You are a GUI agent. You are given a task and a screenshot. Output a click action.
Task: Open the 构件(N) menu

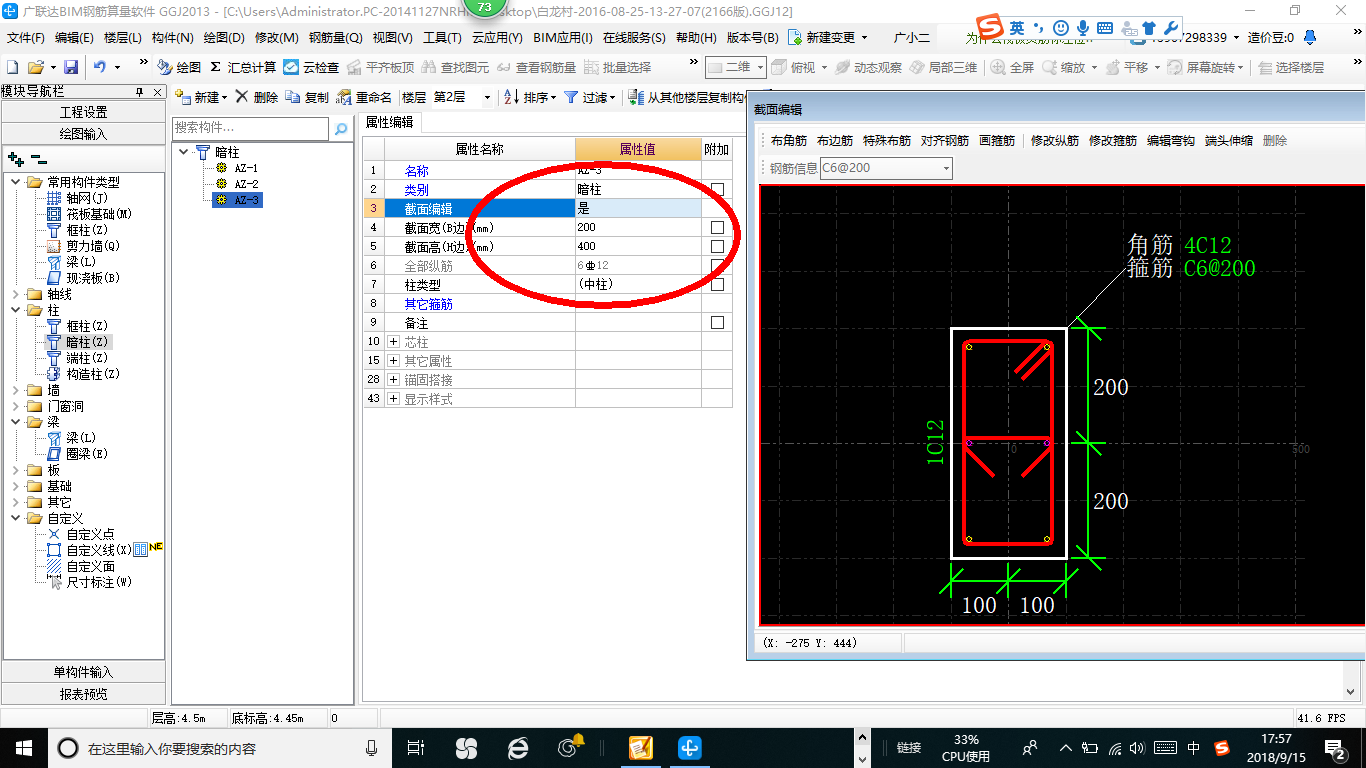coord(172,38)
